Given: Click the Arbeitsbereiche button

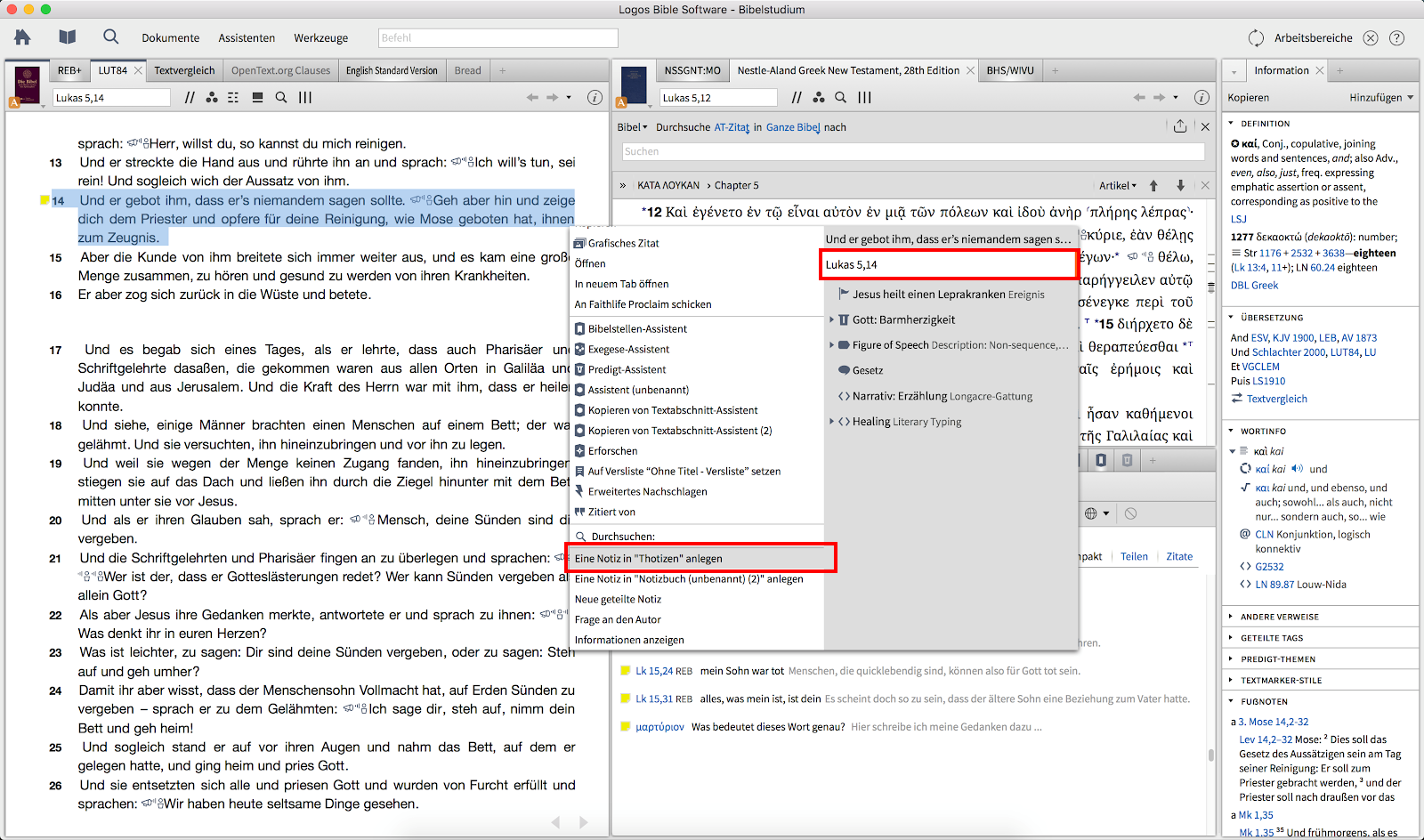Looking at the screenshot, I should pos(1313,37).
